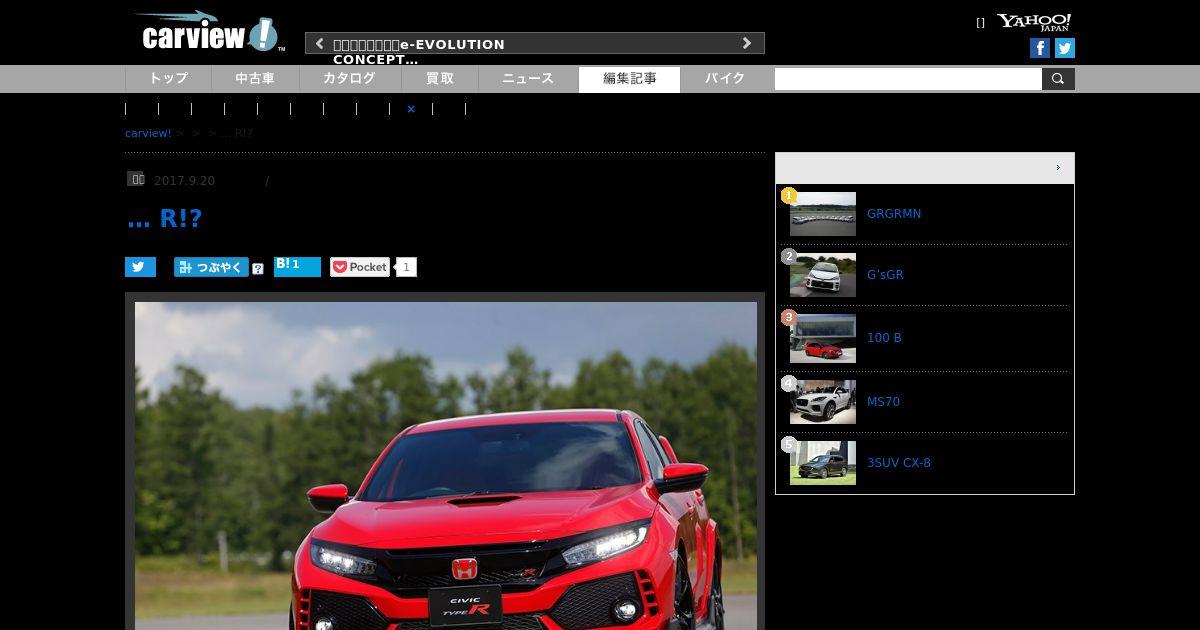
Task: Select the × item in sub-navigation
Action: [x=411, y=109]
